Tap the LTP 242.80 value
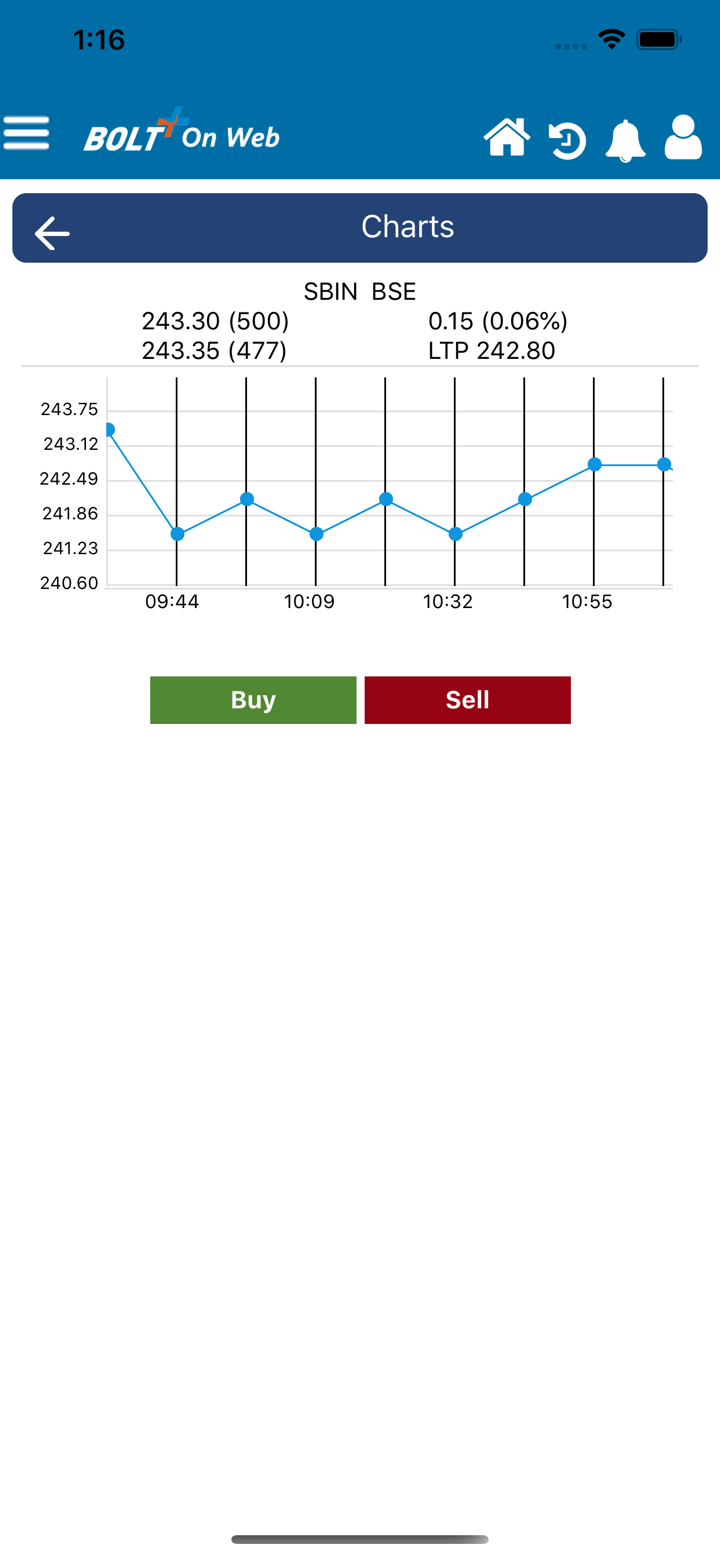Viewport: 720px width, 1558px height. coord(491,351)
